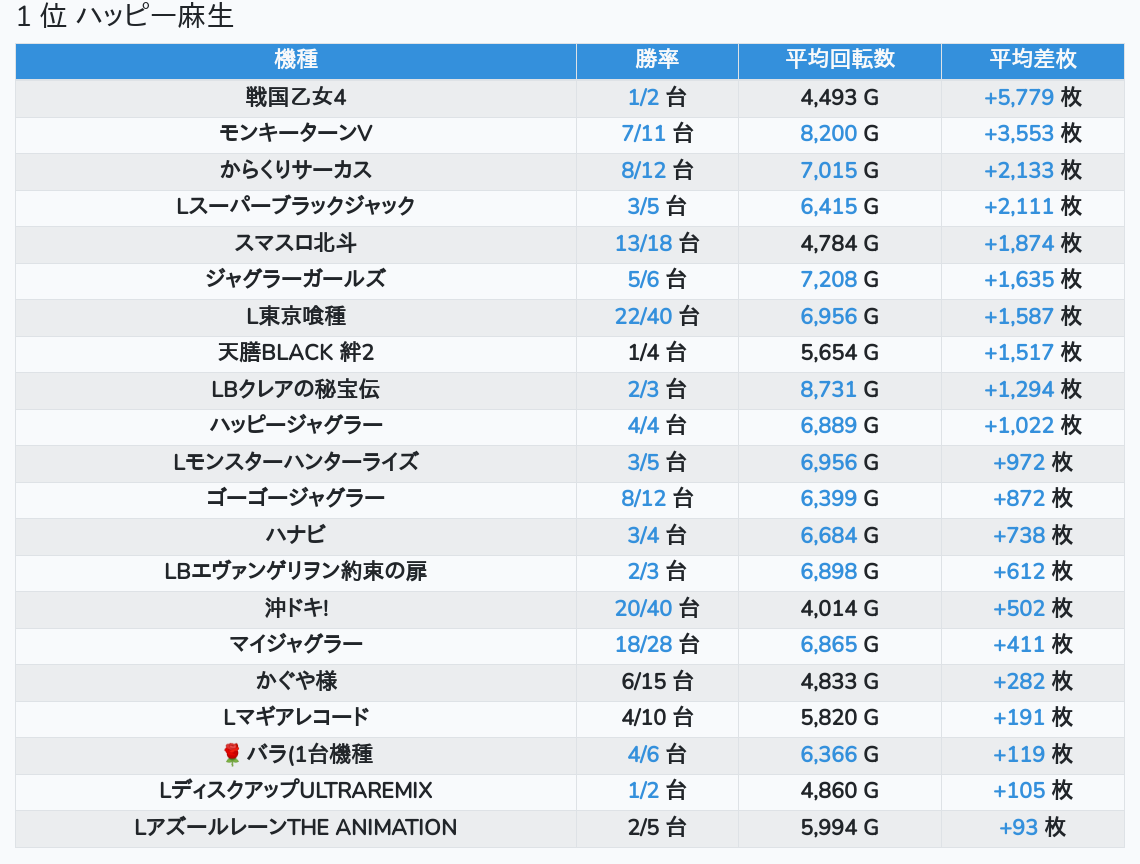
Task: Click the 4,493 G spin count
Action: [840, 97]
